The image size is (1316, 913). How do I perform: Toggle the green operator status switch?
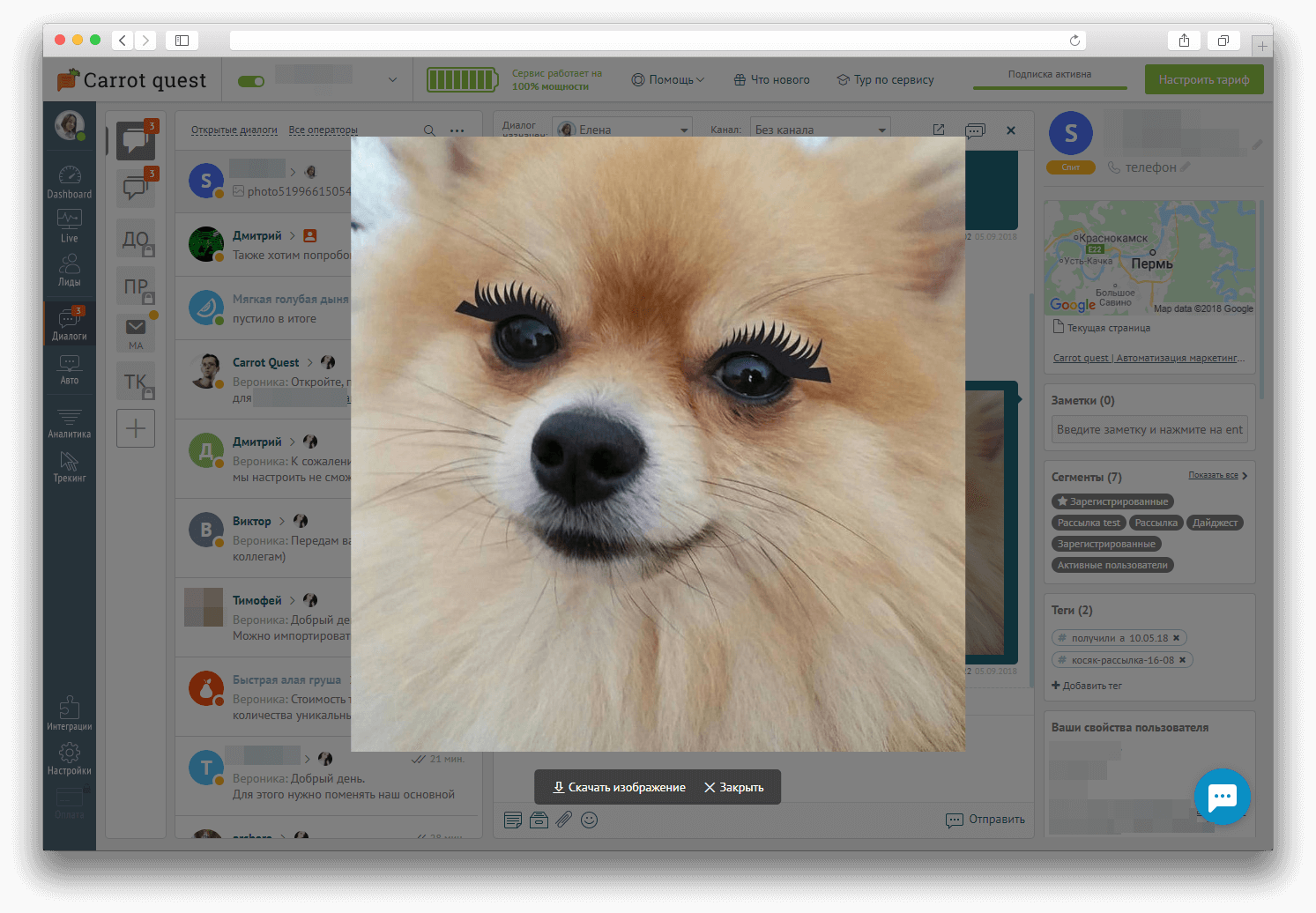point(251,81)
